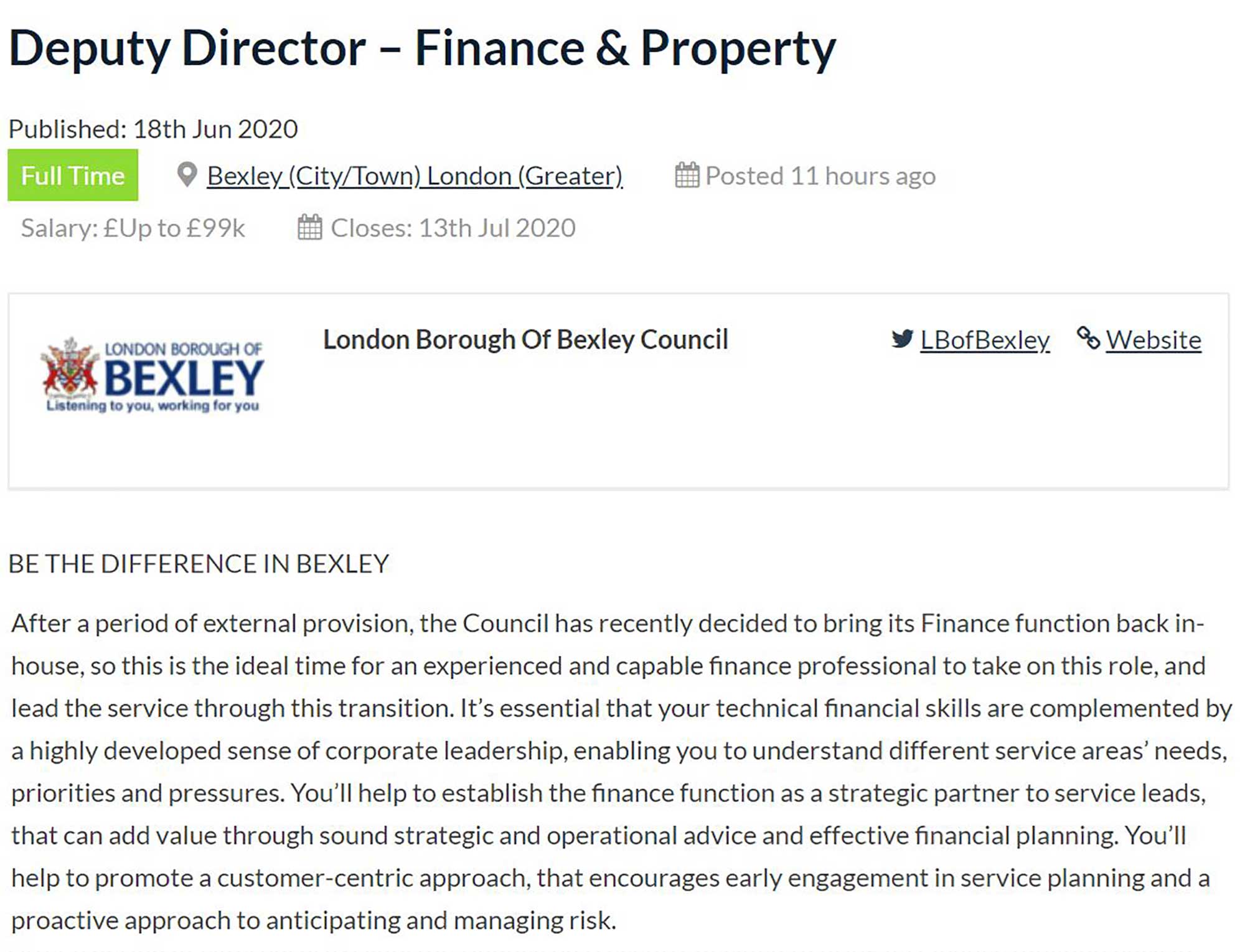Open the LBofBexley Twitter link
The height and width of the screenshot is (952, 1245).
(x=985, y=340)
